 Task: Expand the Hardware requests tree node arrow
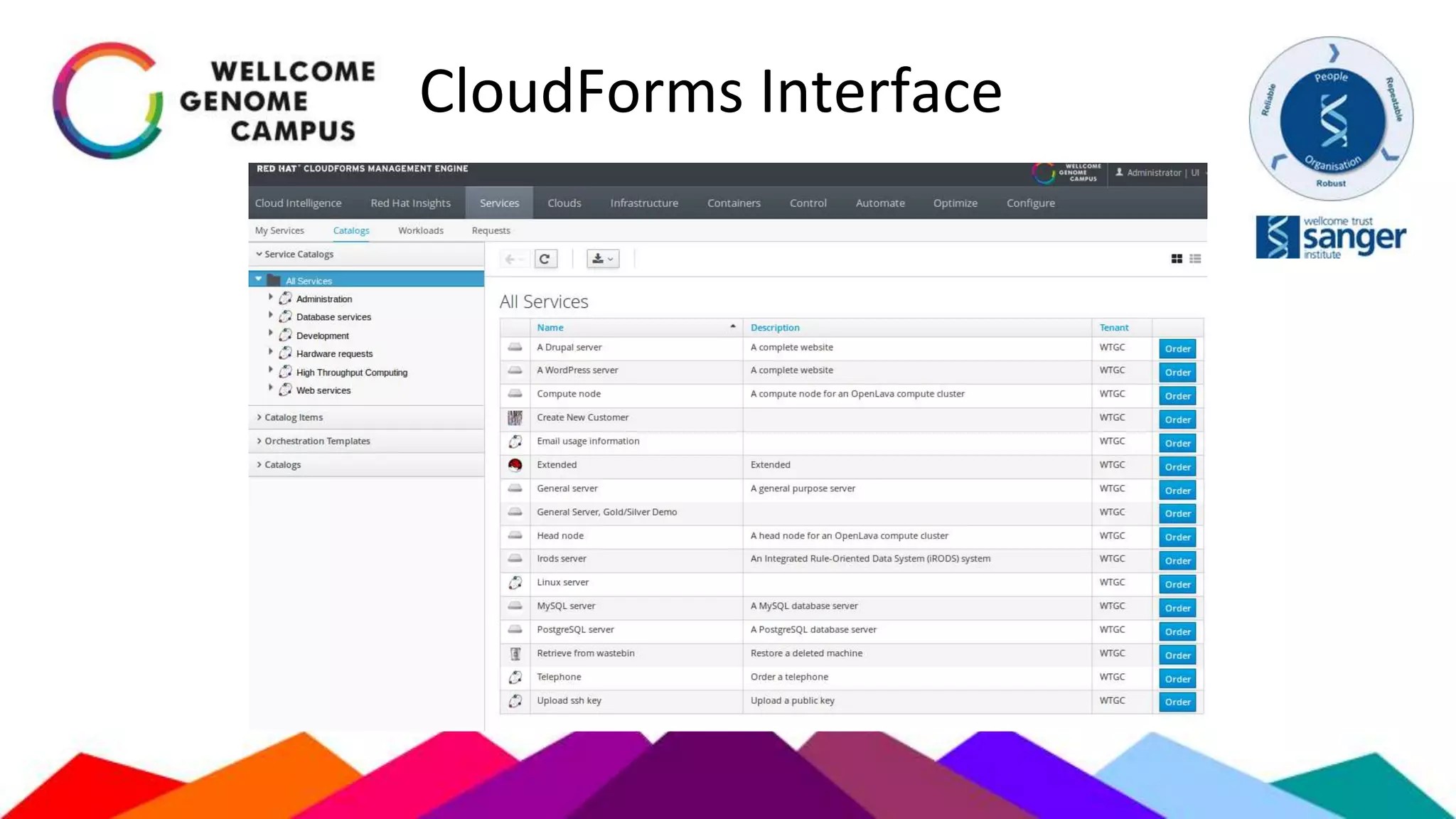(x=270, y=351)
